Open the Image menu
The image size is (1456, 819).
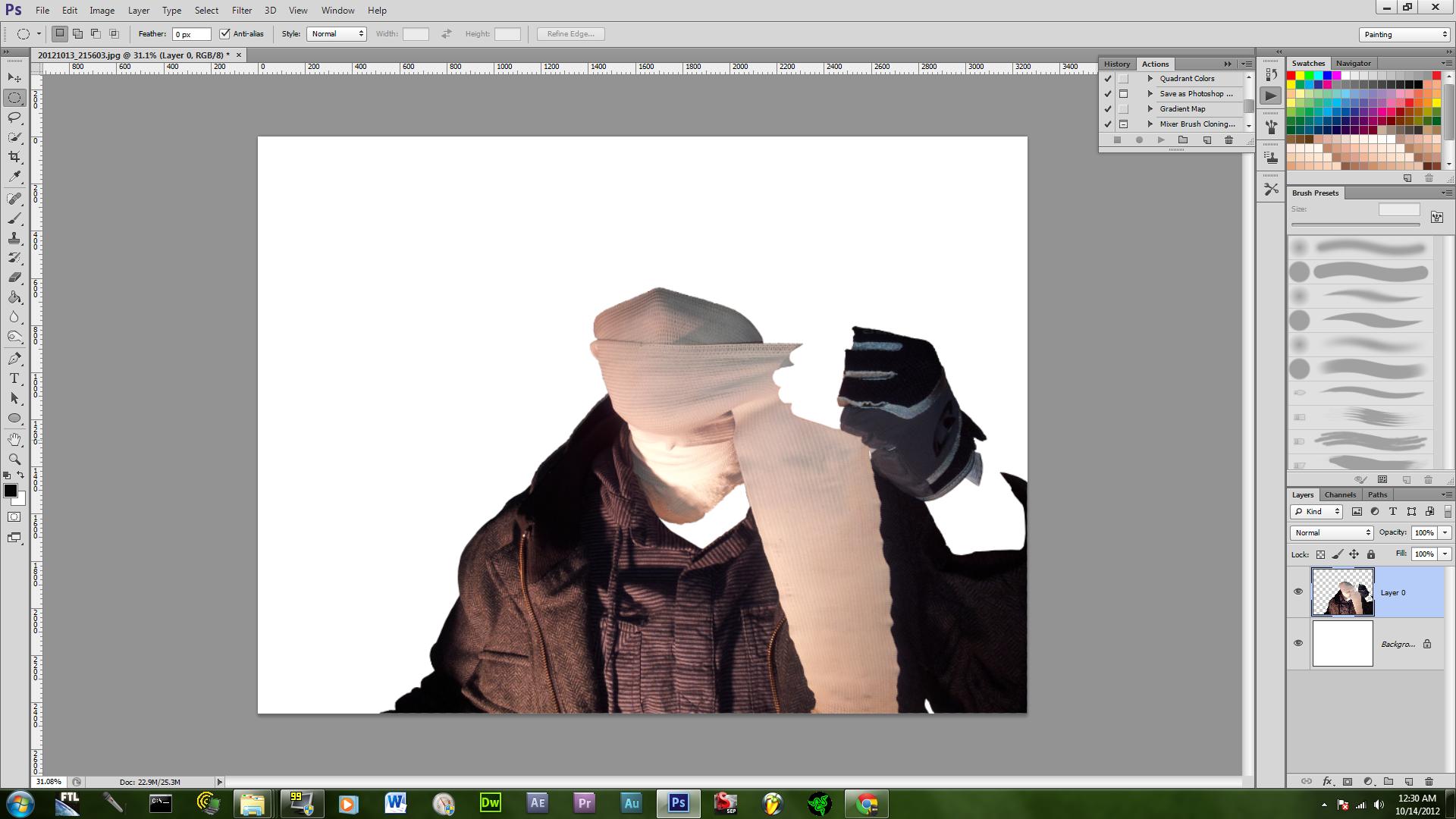102,11
